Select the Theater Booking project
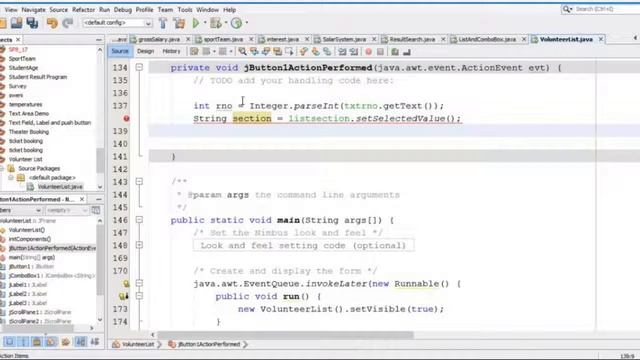The width and height of the screenshot is (640, 360). (x=29, y=132)
